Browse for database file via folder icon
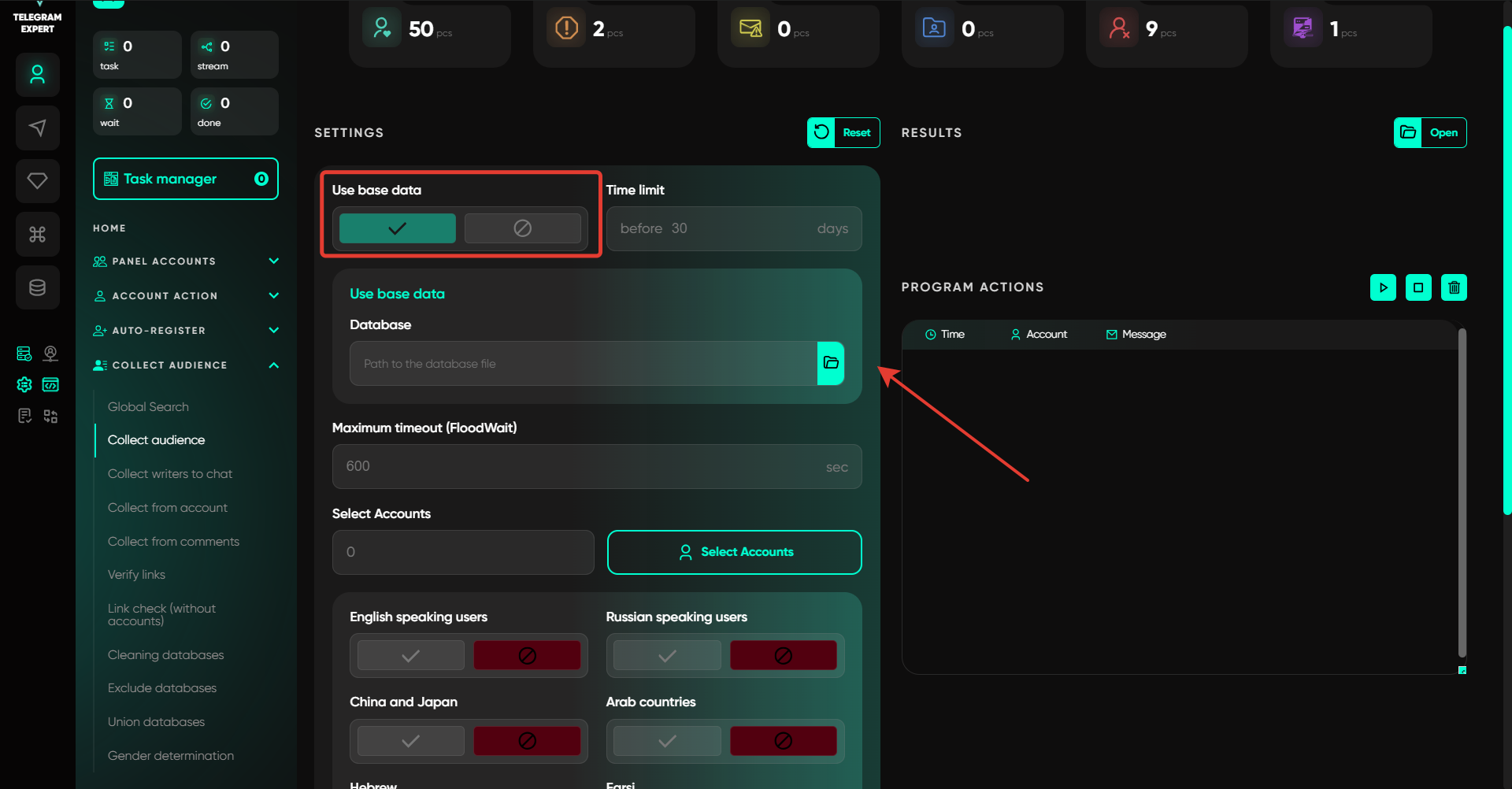 [x=831, y=363]
